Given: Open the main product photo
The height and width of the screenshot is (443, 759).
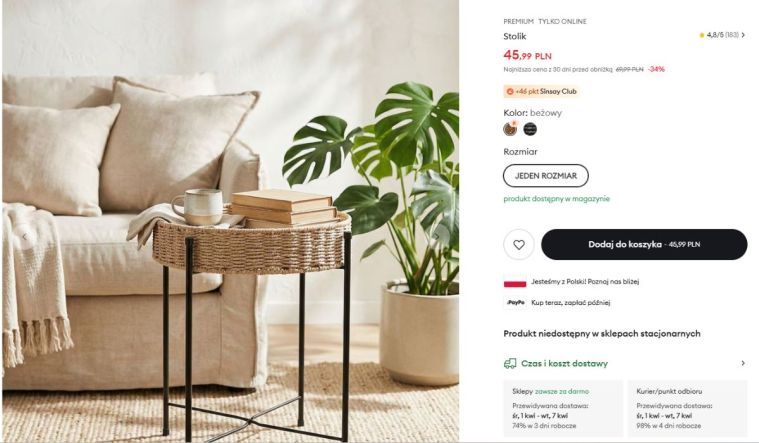Looking at the screenshot, I should coord(230,221).
